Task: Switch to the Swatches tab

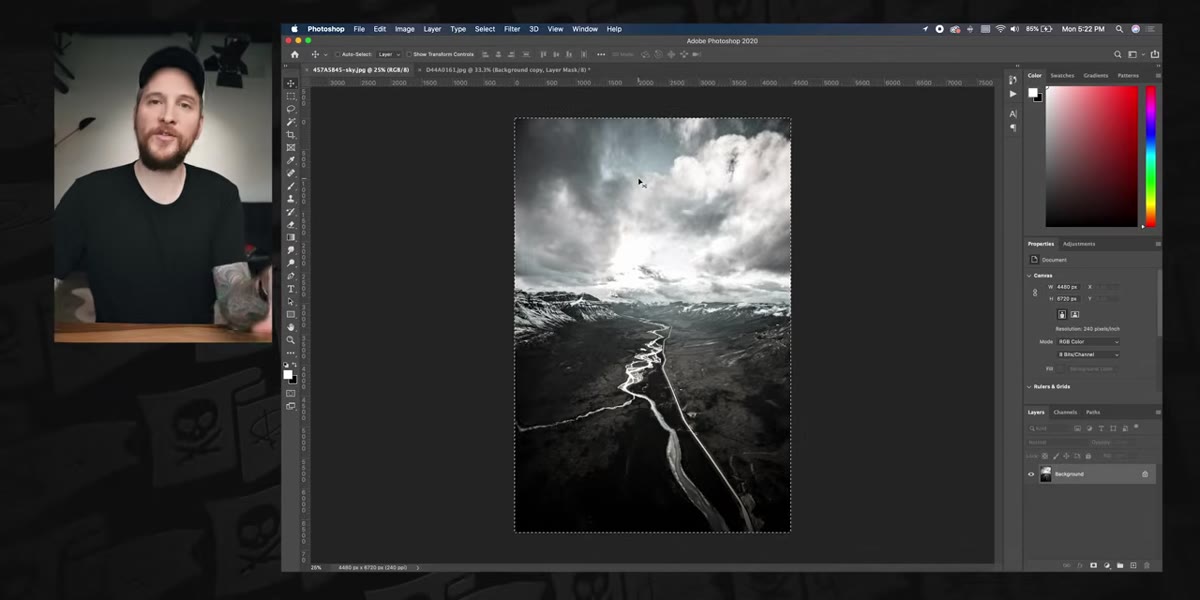Action: [1062, 75]
